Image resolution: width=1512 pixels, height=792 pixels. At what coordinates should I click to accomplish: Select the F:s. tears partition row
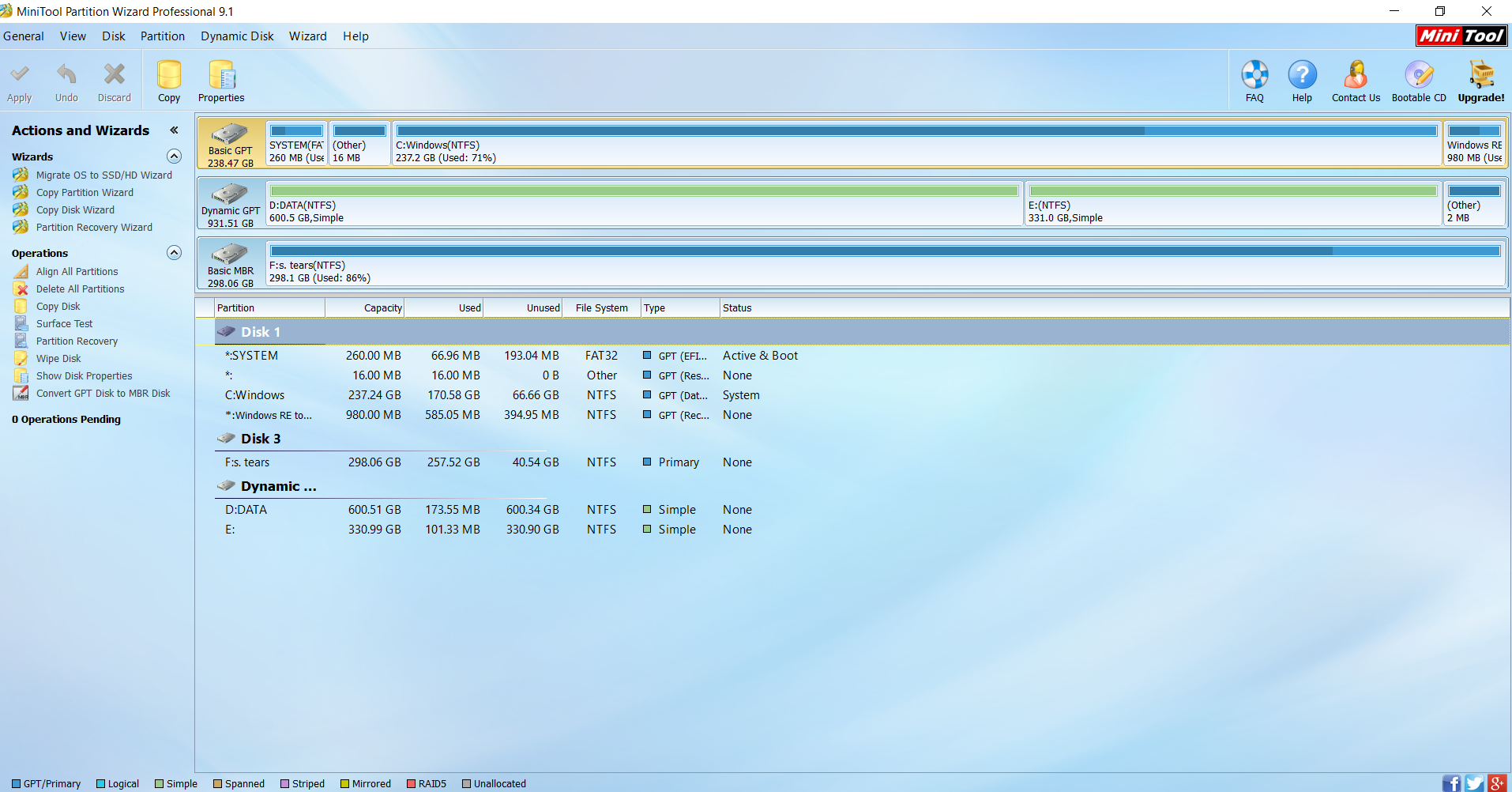pyautogui.click(x=861, y=462)
